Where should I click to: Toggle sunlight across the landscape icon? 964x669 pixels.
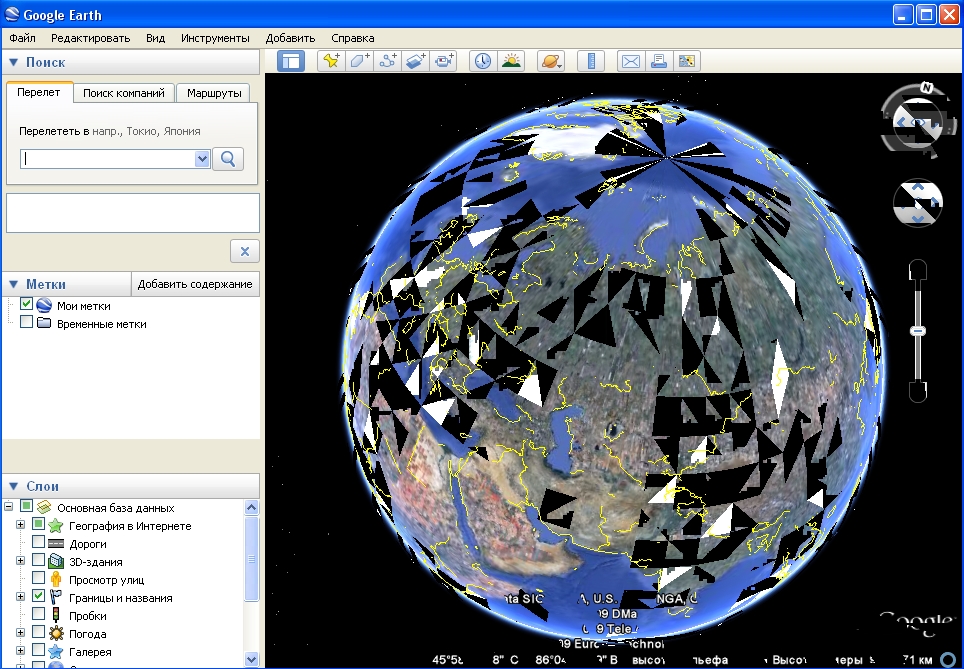click(512, 61)
